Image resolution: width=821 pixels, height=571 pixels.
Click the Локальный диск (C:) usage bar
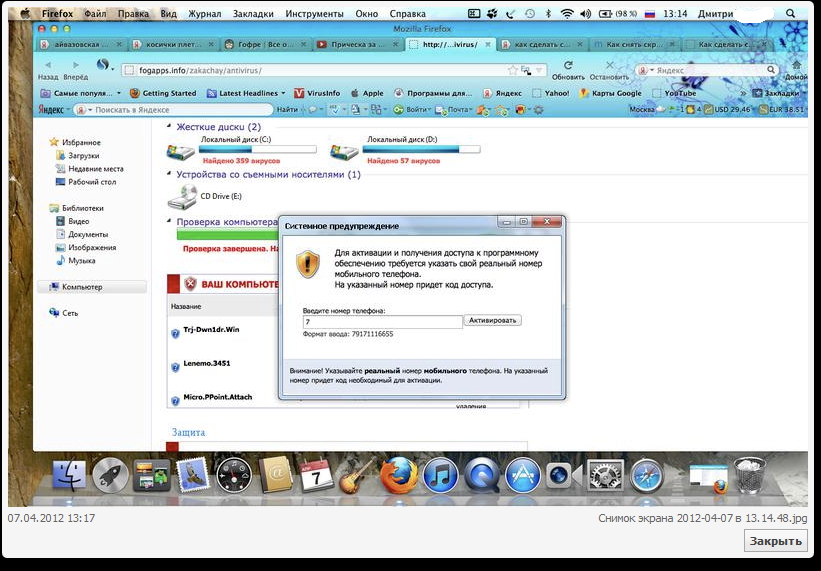click(x=258, y=150)
